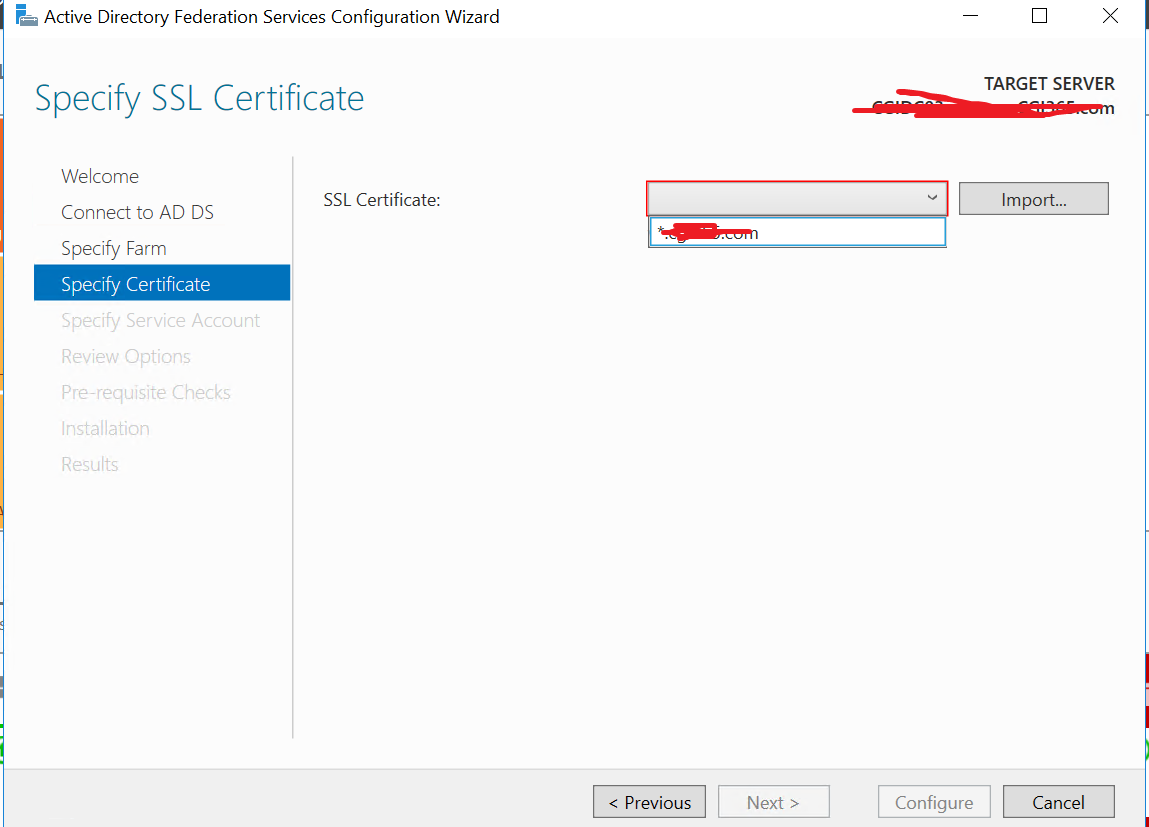Viewport: 1149px width, 827px height.
Task: Click the Import... button
Action: click(x=1033, y=199)
